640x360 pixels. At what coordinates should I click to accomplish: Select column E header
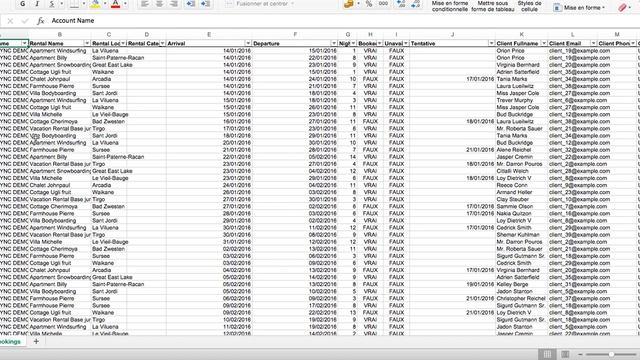coord(209,35)
